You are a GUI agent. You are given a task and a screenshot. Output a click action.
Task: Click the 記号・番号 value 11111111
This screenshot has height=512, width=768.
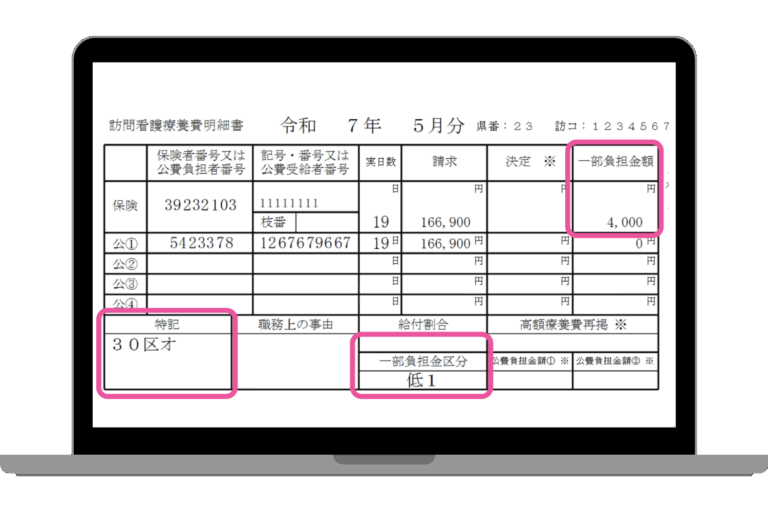click(289, 203)
